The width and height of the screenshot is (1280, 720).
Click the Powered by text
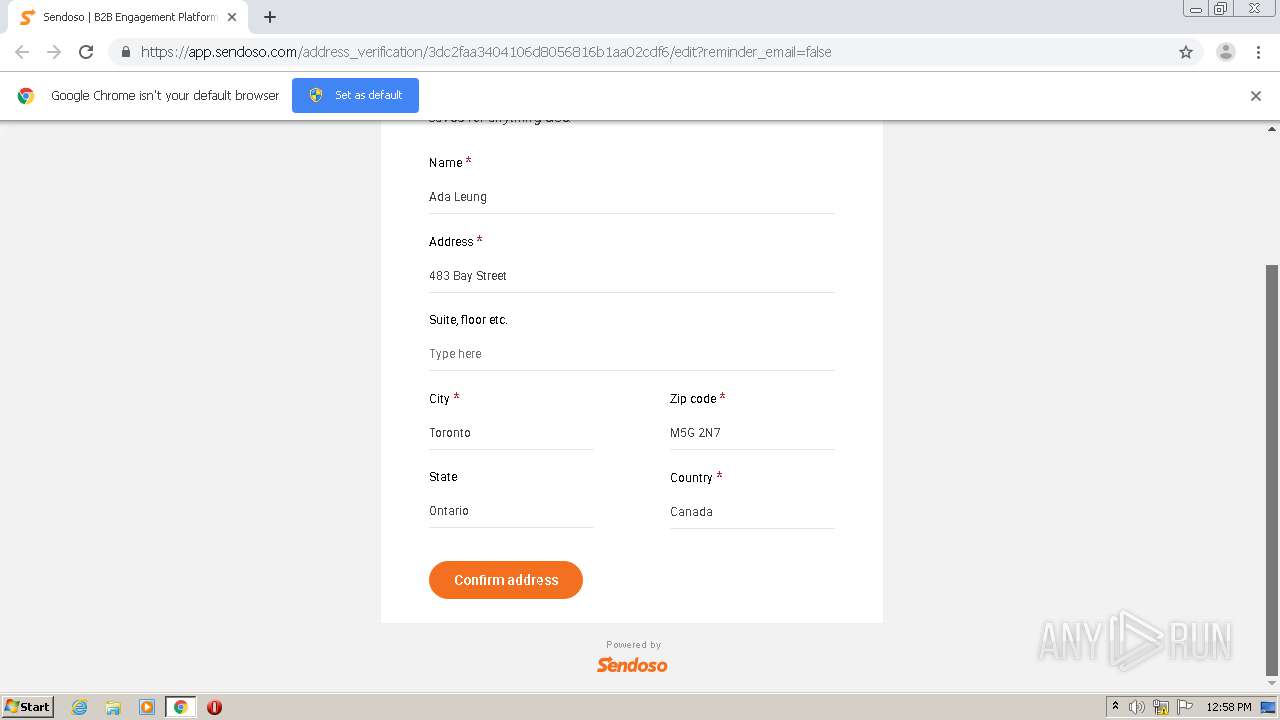pyautogui.click(x=633, y=645)
